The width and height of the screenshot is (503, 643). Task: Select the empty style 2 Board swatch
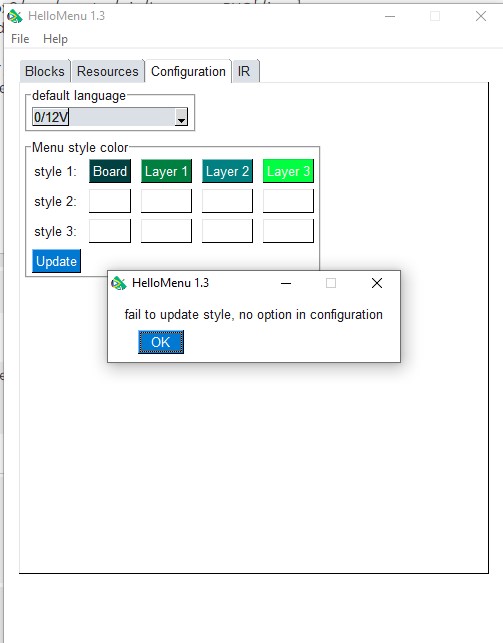pyautogui.click(x=110, y=201)
